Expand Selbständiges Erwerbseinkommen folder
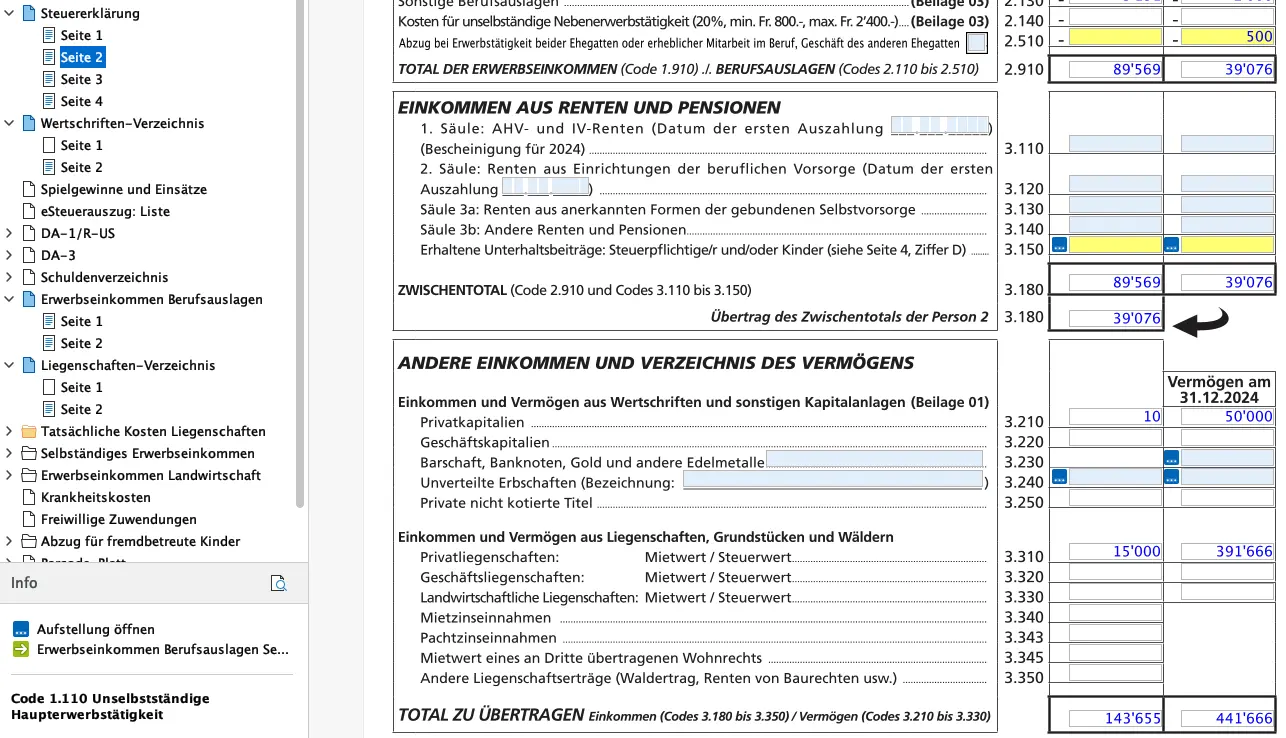This screenshot has width=1286, height=738. pos(8,453)
